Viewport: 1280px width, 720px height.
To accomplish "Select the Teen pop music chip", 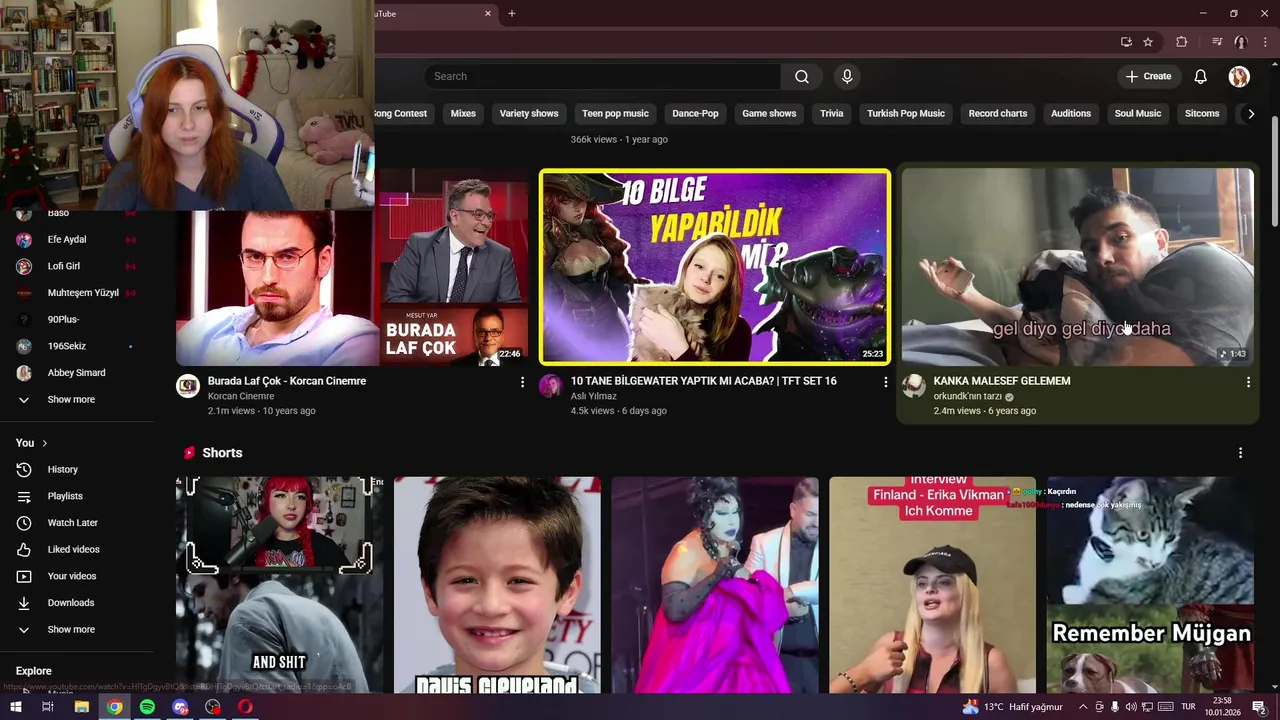I will [x=615, y=114].
